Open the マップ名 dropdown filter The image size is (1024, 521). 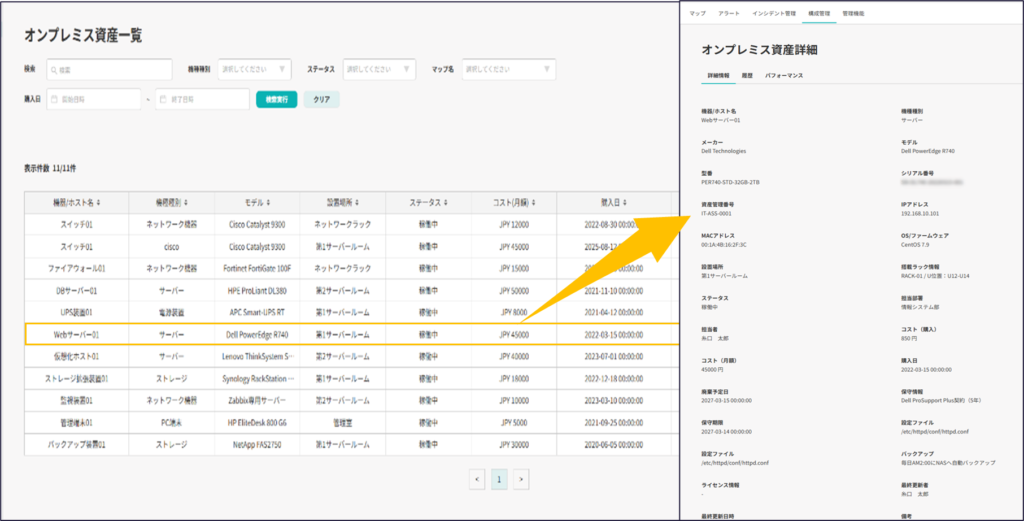(507, 70)
